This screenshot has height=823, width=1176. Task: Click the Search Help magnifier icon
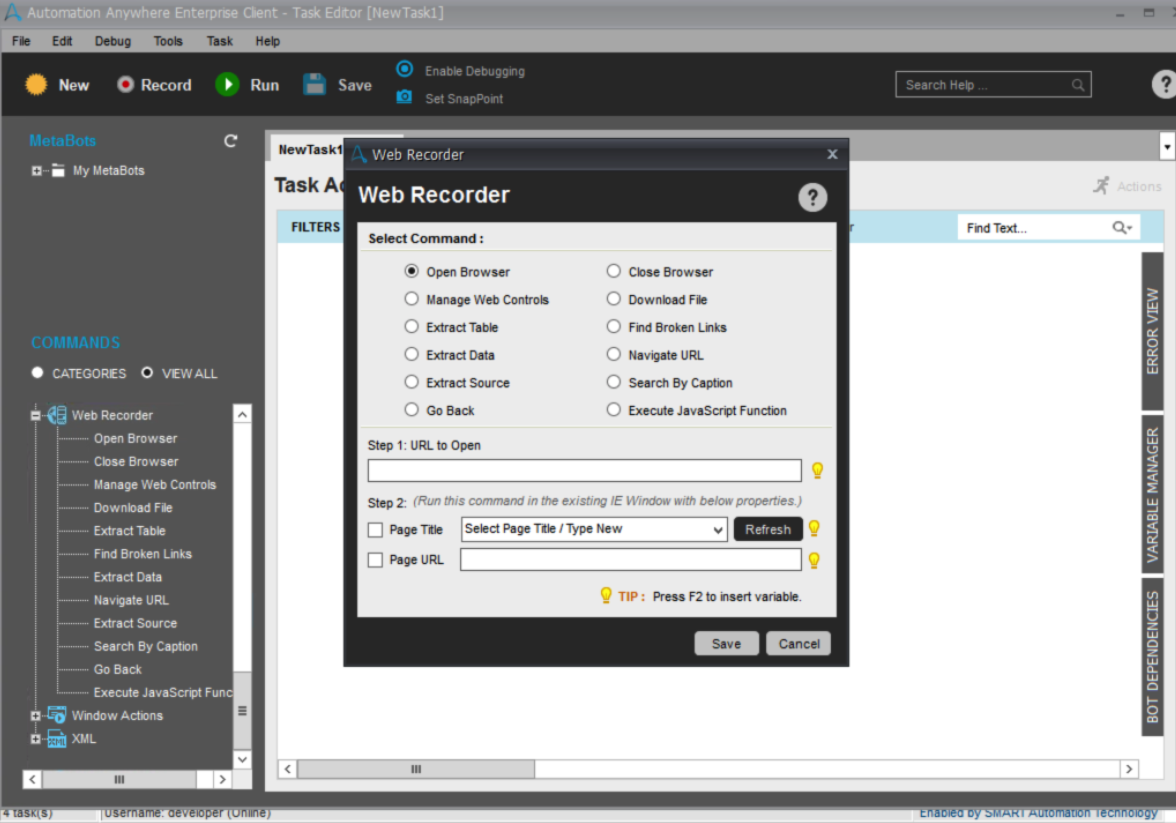coord(1078,85)
